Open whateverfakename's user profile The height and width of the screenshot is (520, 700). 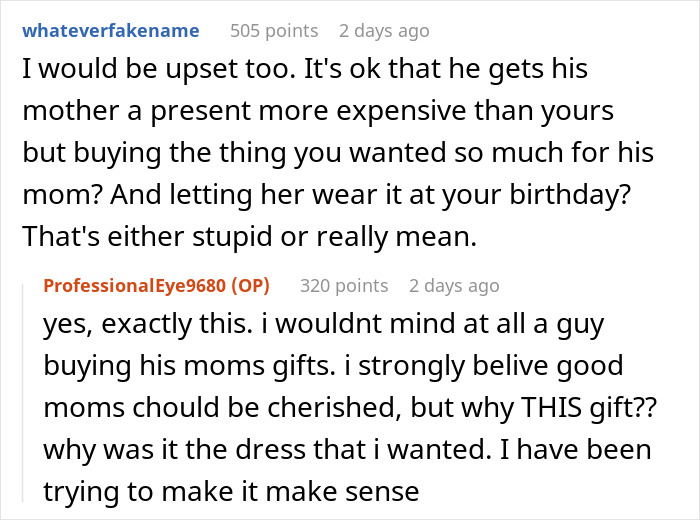[110, 30]
